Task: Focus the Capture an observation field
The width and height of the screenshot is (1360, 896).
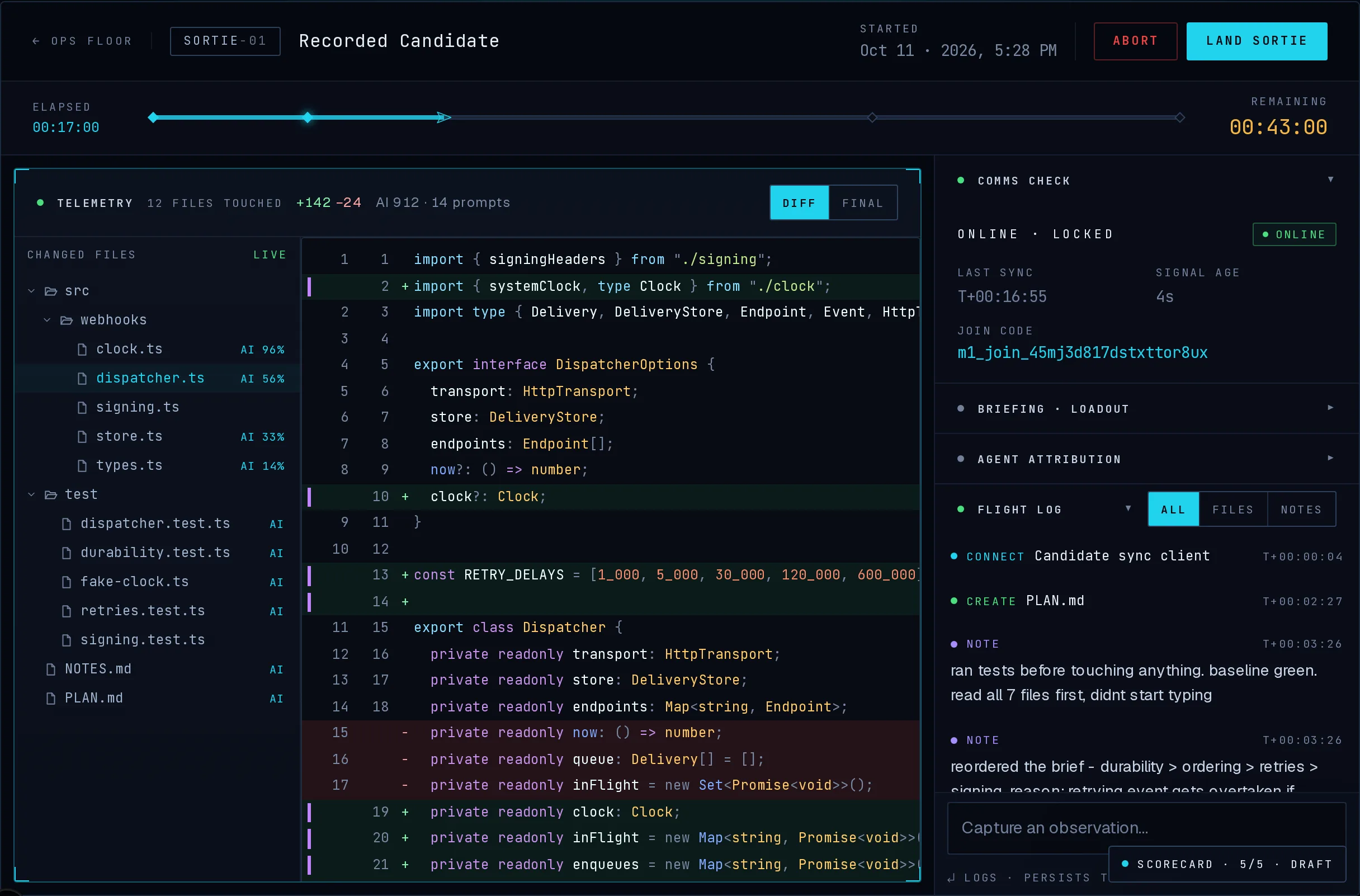Action: tap(1146, 827)
